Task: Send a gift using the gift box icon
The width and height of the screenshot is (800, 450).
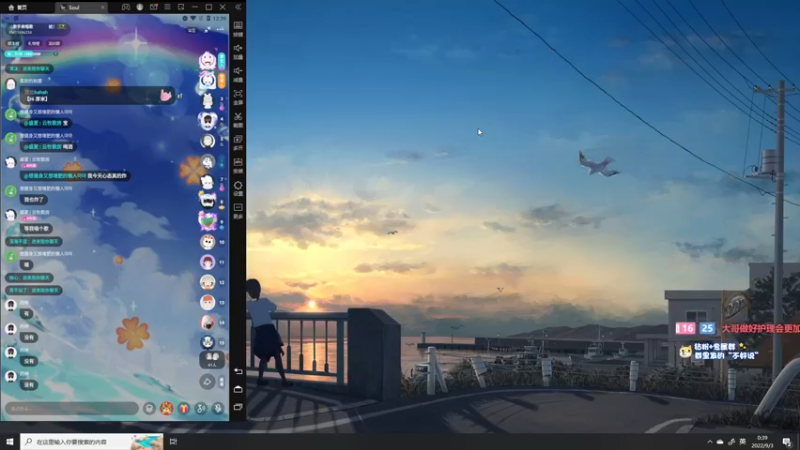Action: click(184, 408)
